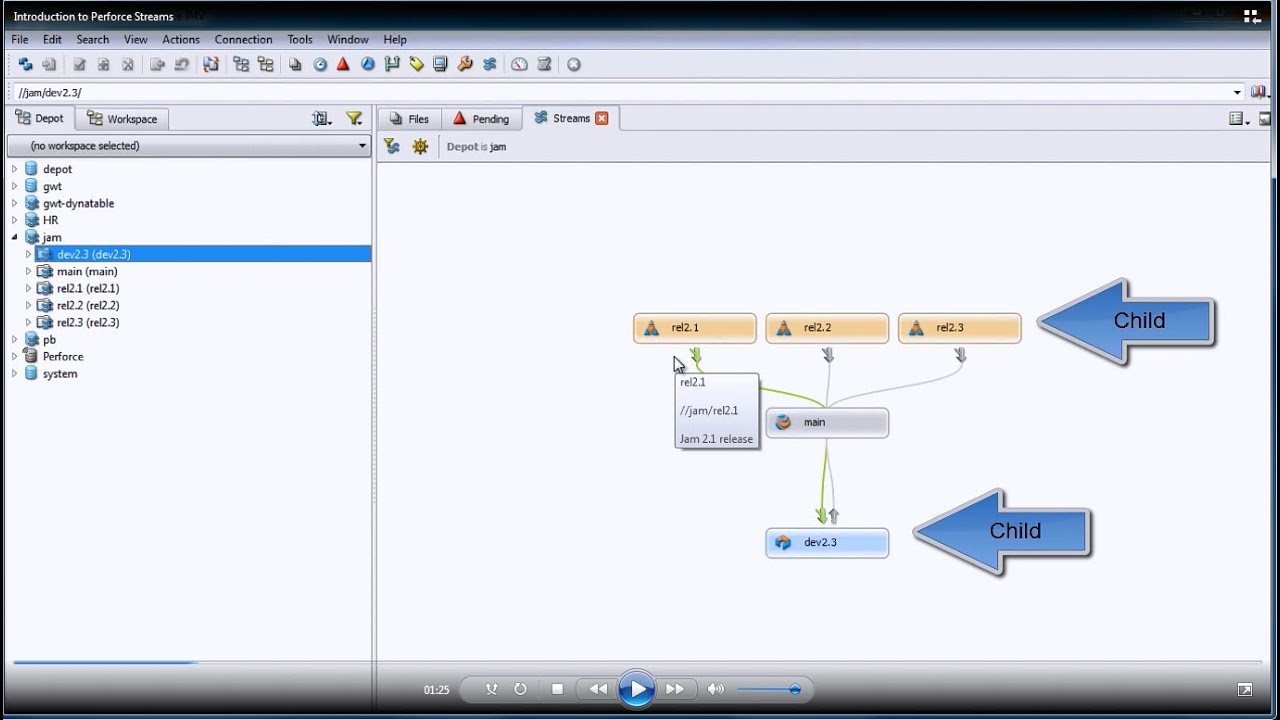
Task: Close the Streams tab
Action: tap(602, 118)
